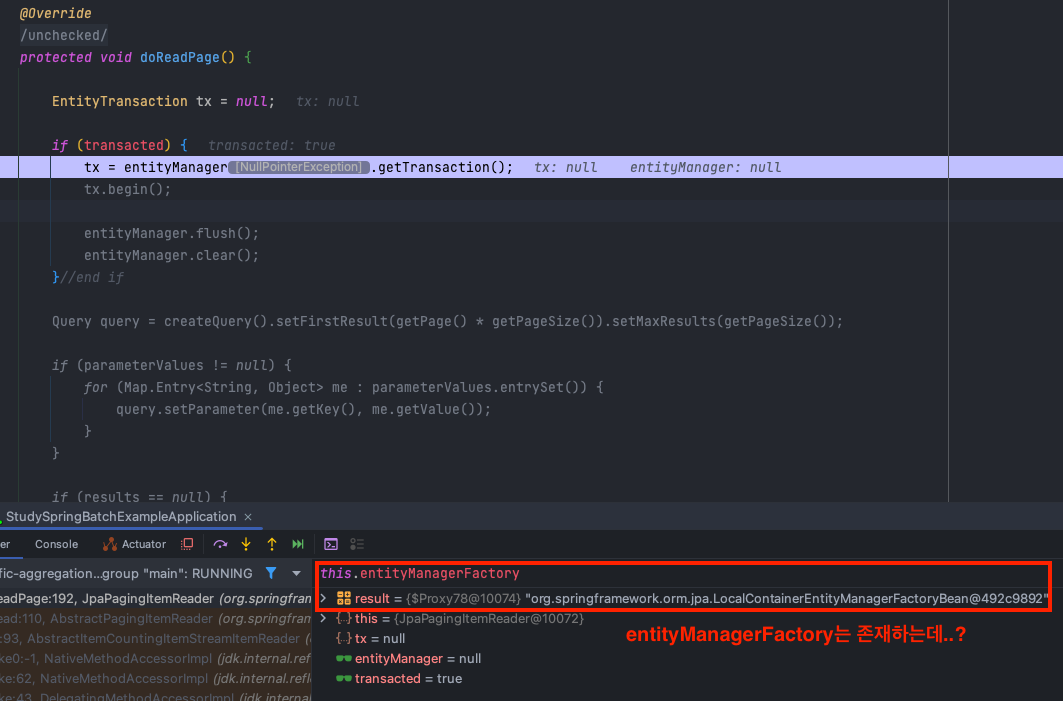Expand the 'this' JpaPagingItemReader variable
Viewport: 1063px width, 701px height.
click(x=324, y=618)
